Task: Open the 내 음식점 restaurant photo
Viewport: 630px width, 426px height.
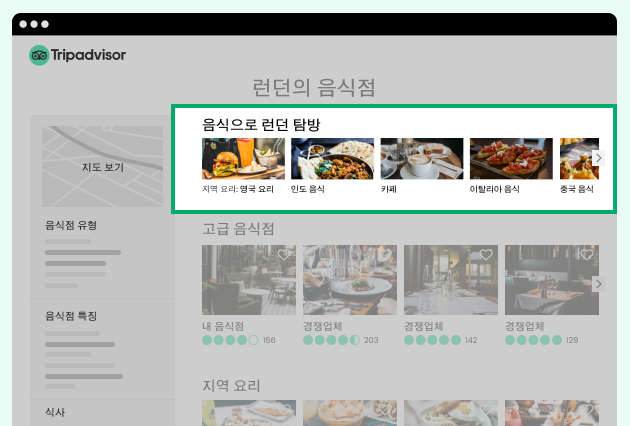Action: [249, 280]
